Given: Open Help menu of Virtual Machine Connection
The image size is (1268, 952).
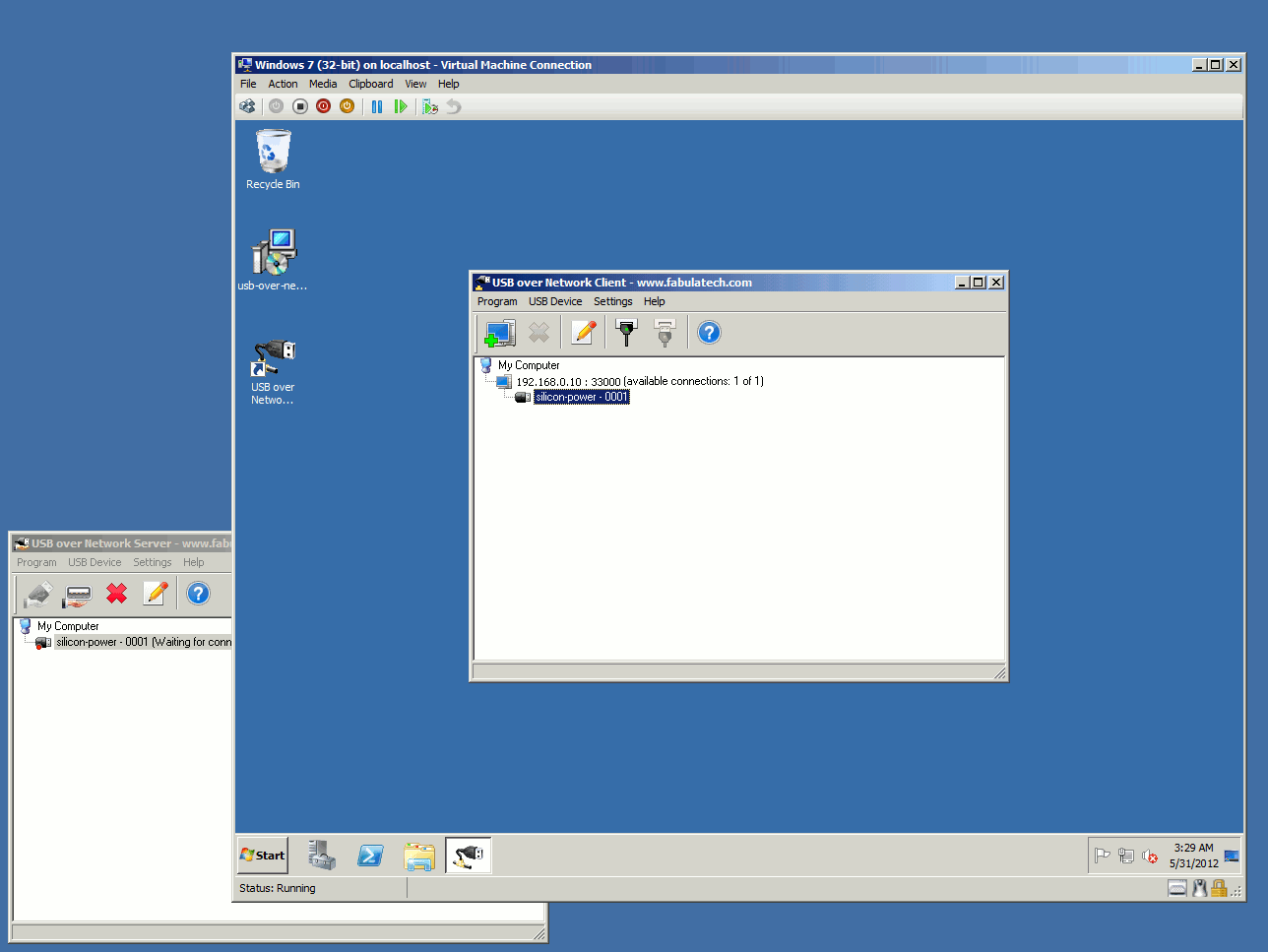Looking at the screenshot, I should click(x=449, y=84).
